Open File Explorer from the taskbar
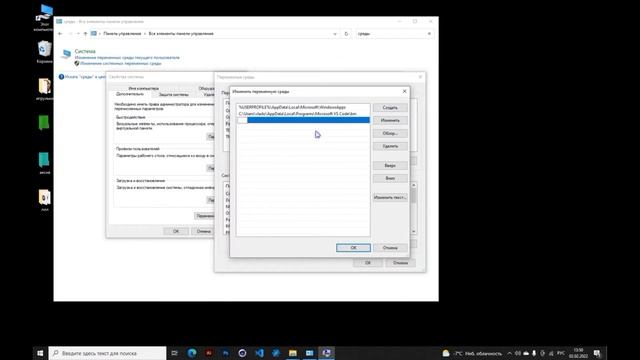This screenshot has height=360, width=640. click(x=293, y=353)
